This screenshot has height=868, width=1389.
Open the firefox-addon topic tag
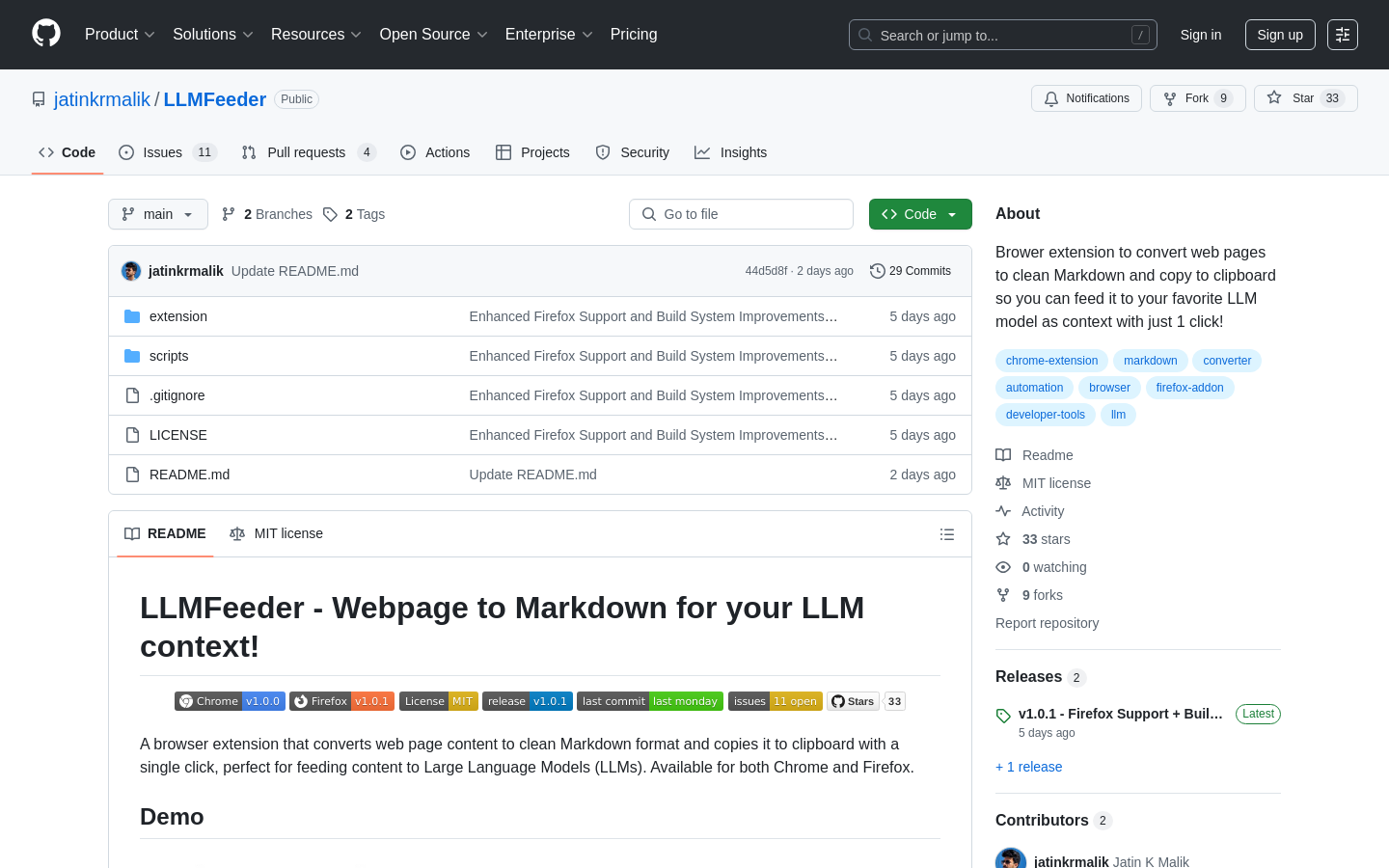(x=1189, y=388)
